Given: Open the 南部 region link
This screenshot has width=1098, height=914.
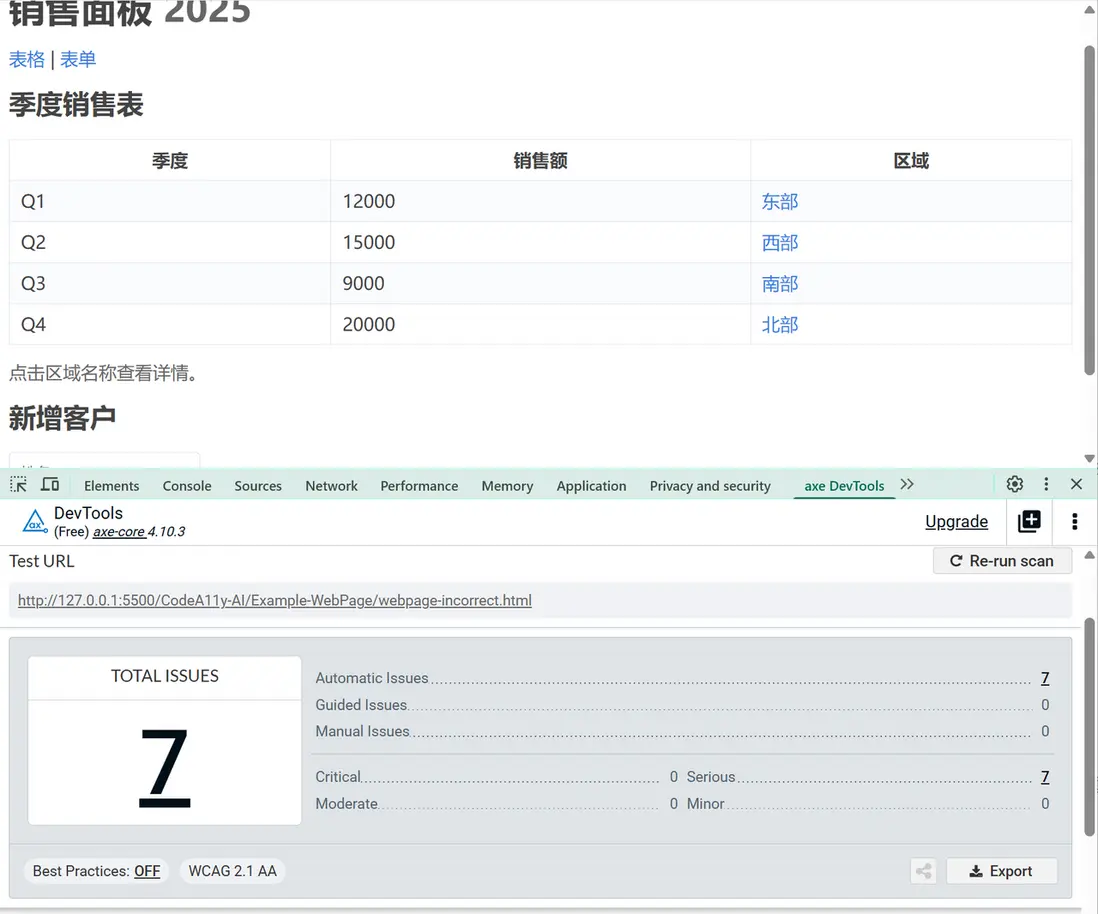Looking at the screenshot, I should tap(780, 284).
